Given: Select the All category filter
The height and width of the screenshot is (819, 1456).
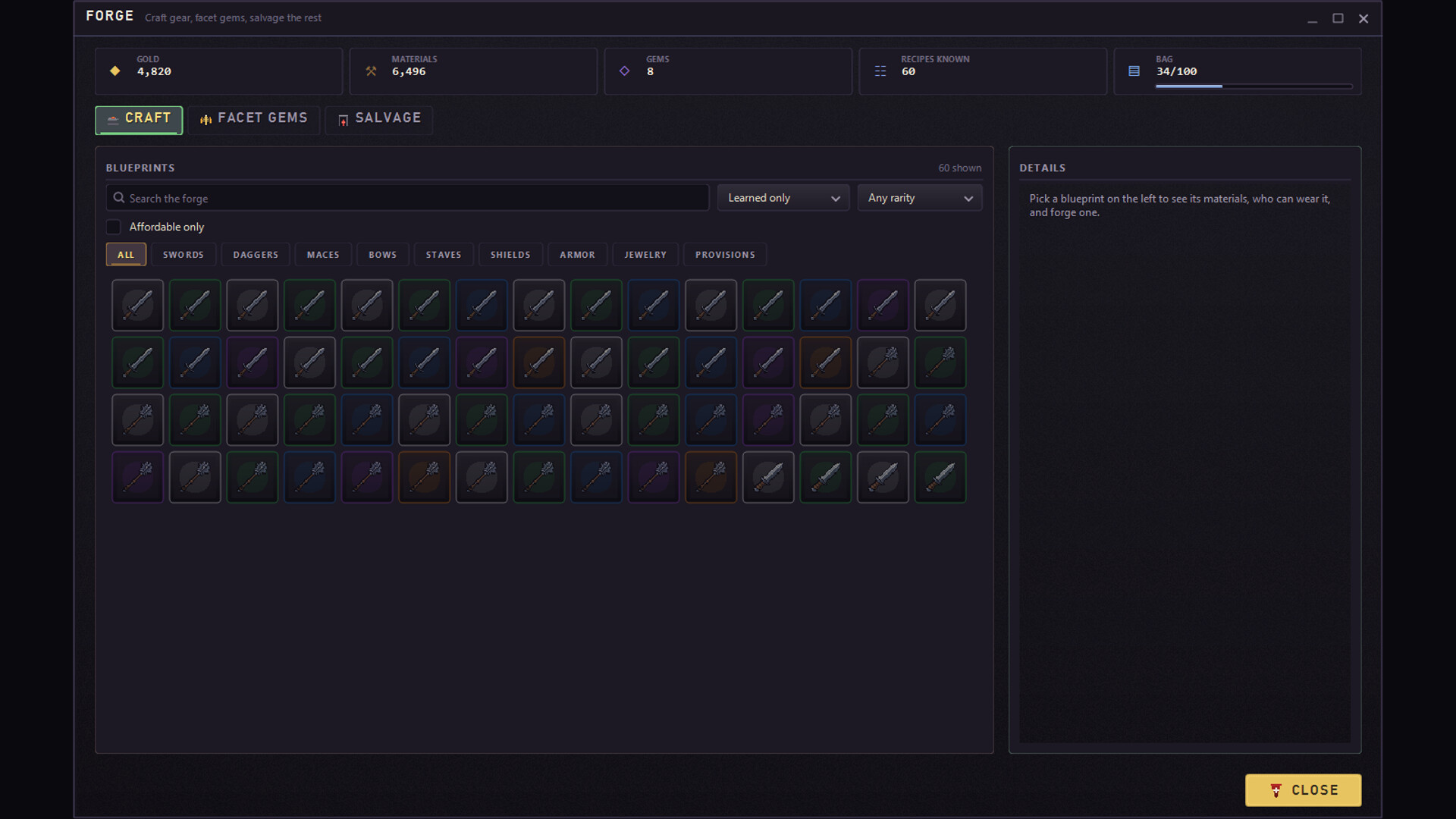Looking at the screenshot, I should coord(126,255).
